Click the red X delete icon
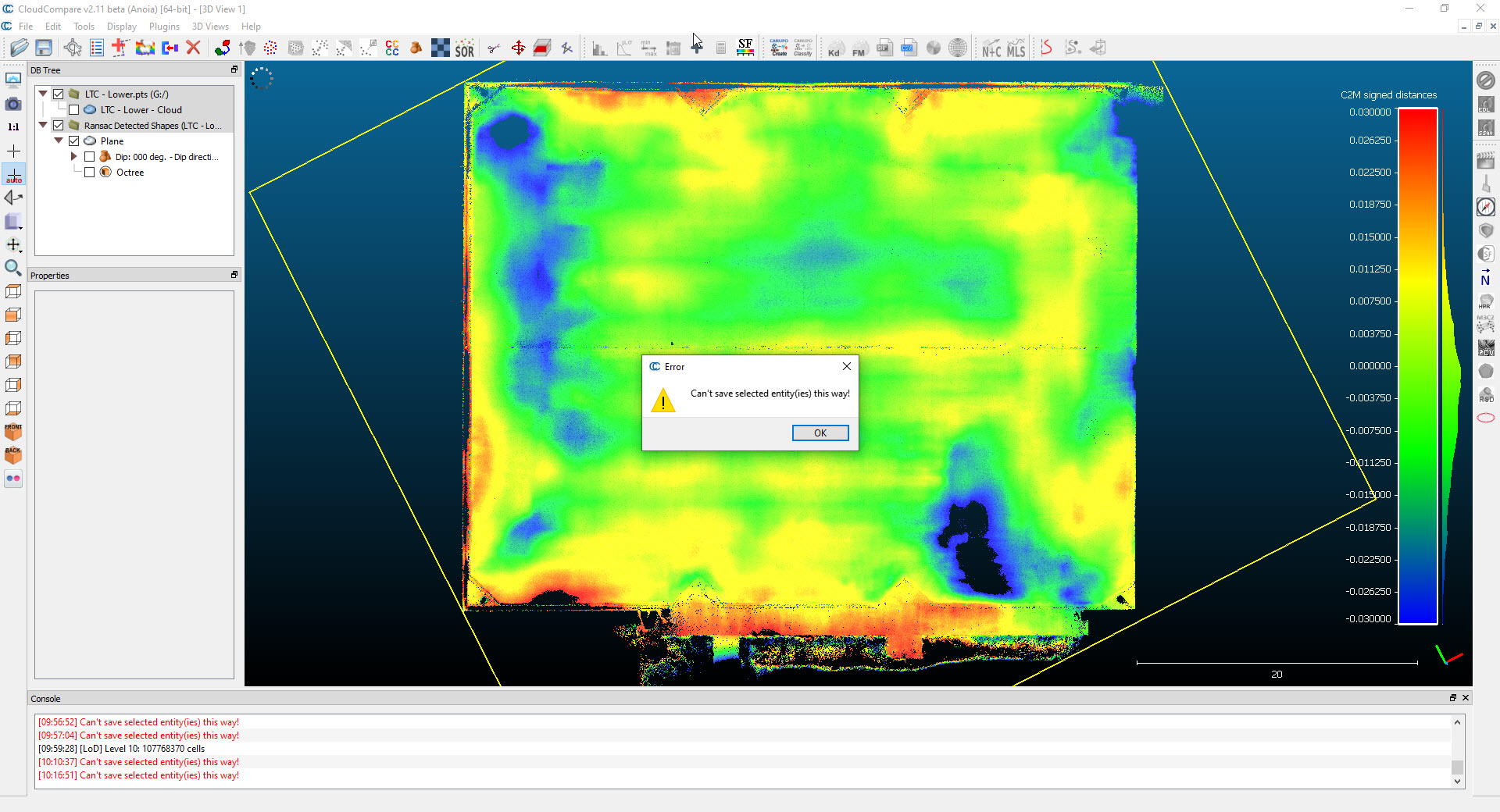 pos(194,48)
